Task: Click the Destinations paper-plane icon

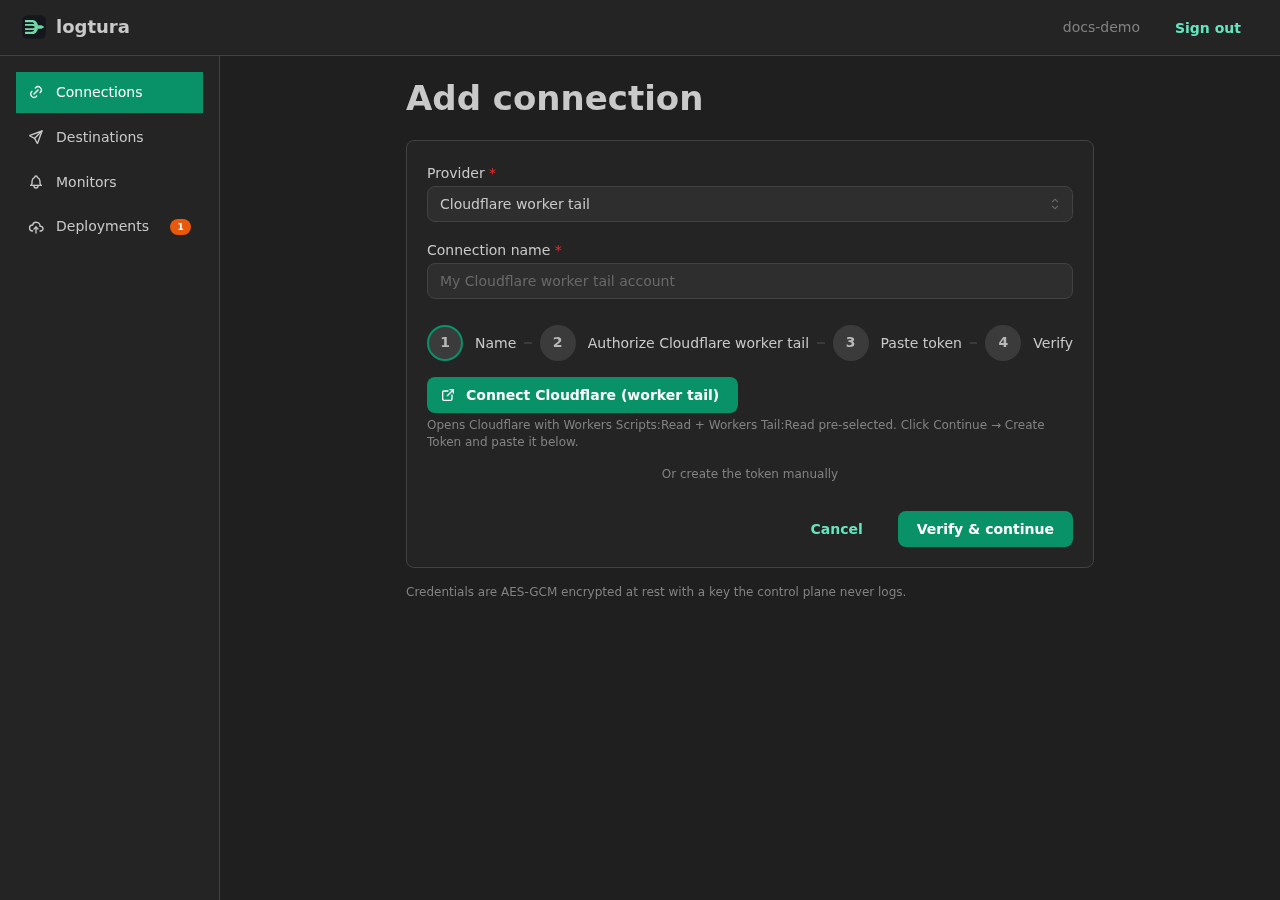Action: pos(36,137)
